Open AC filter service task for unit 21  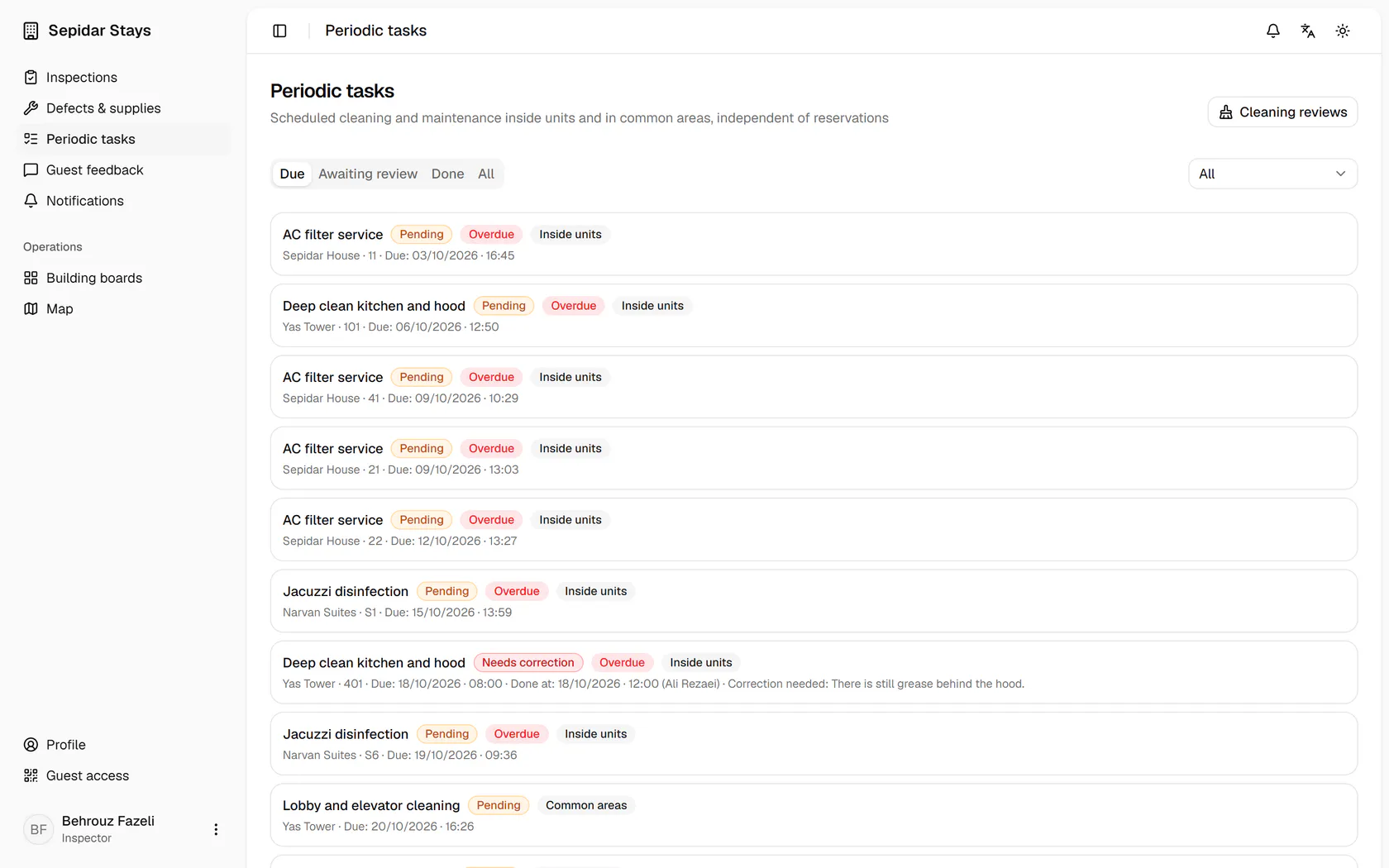coord(814,458)
